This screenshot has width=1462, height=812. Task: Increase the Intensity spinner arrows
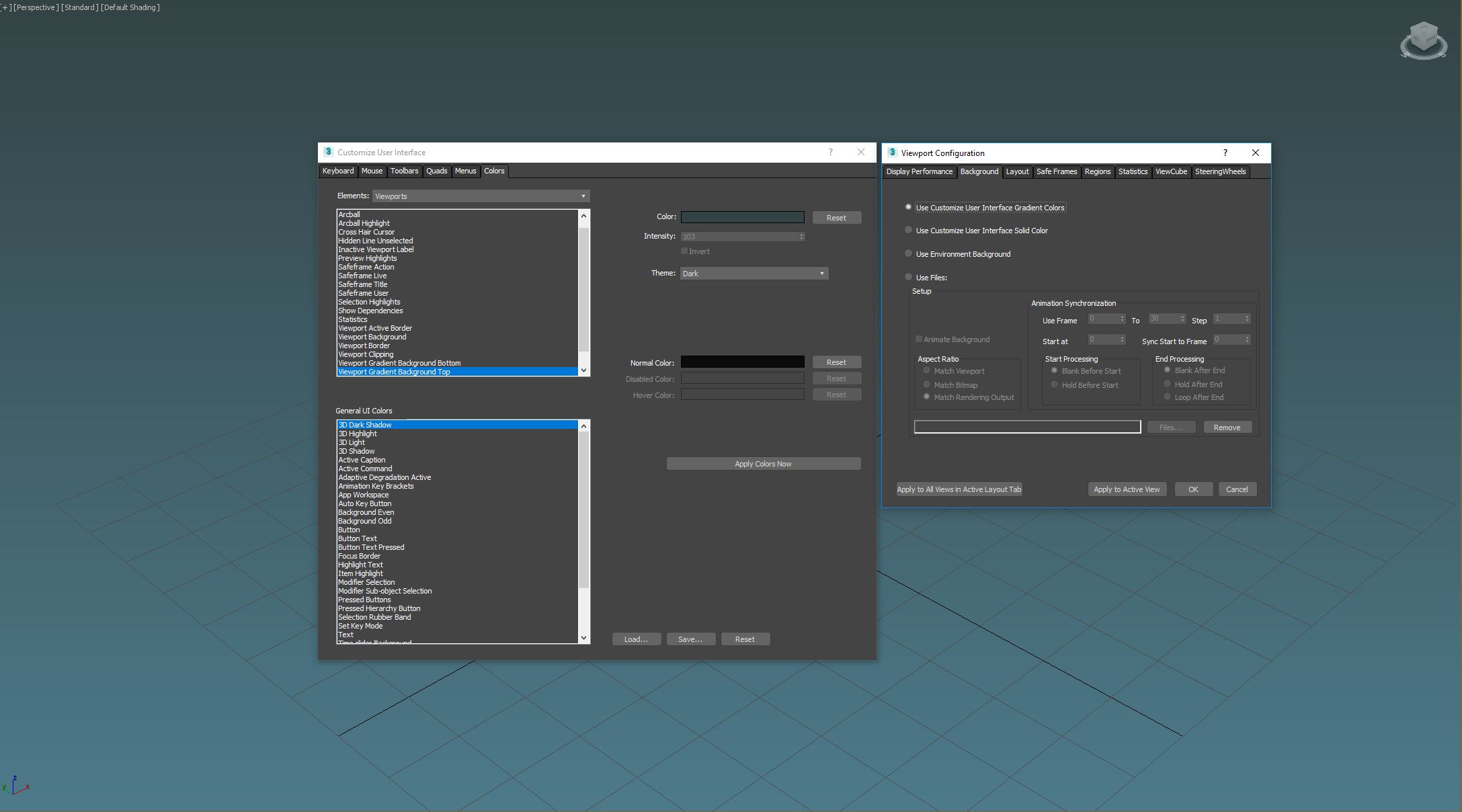801,235
